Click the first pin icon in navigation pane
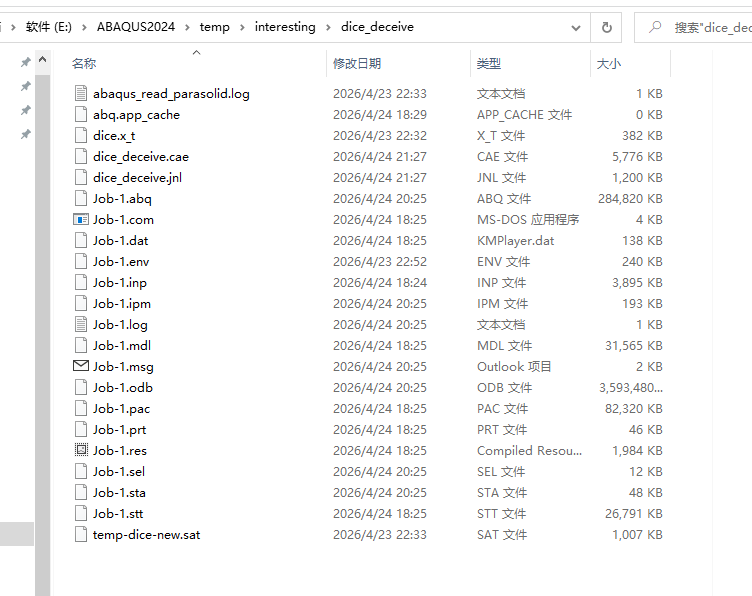752x596 pixels. tap(25, 62)
